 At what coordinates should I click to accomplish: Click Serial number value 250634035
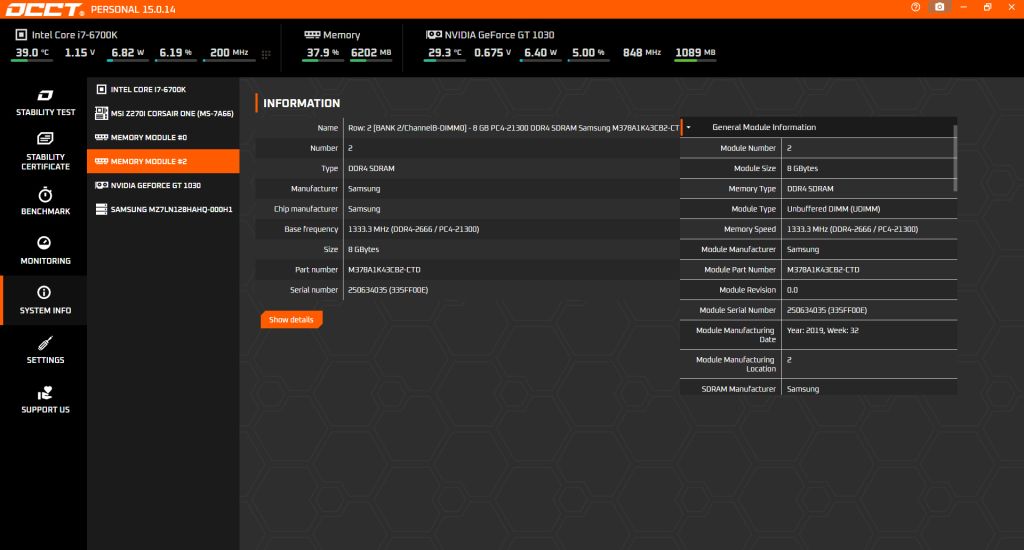(388, 290)
